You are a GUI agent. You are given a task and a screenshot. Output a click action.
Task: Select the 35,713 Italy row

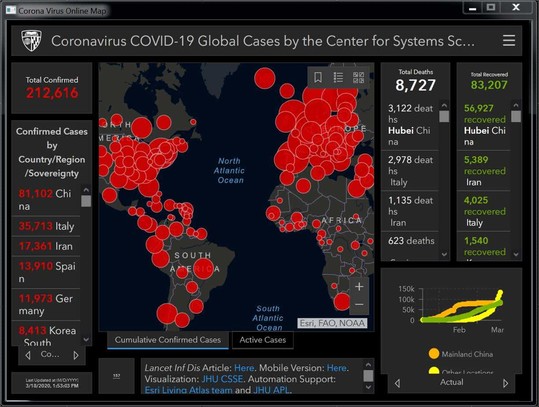(46, 226)
